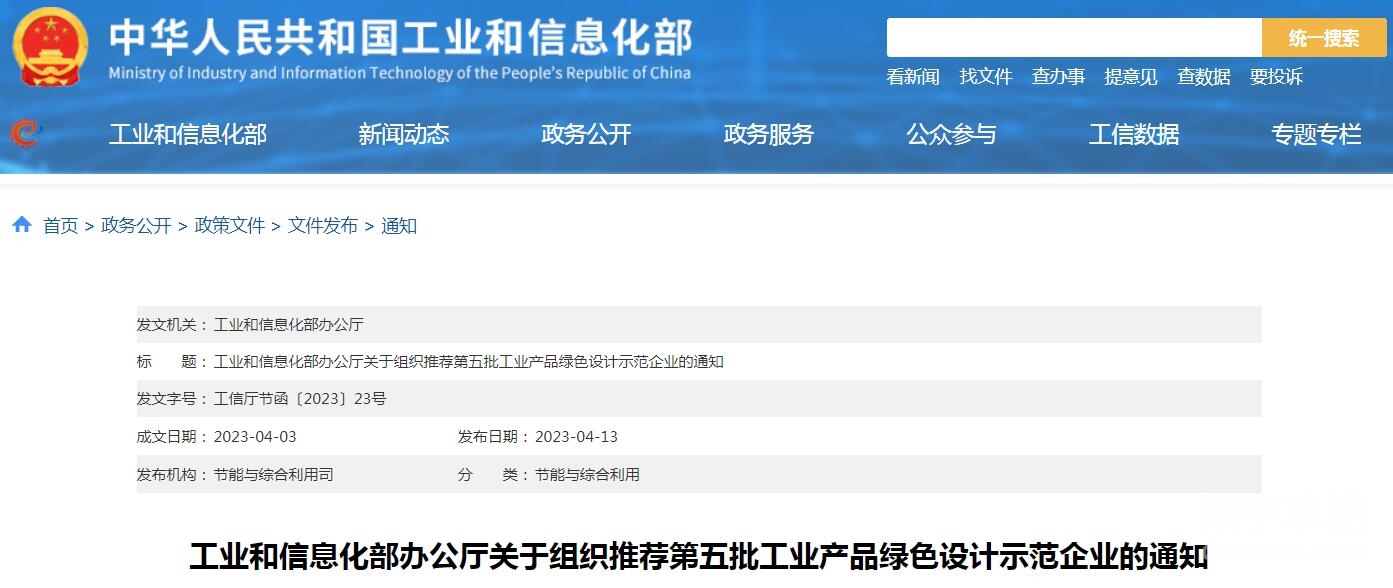
Task: Open the 提意见 quick link
Action: point(1131,77)
